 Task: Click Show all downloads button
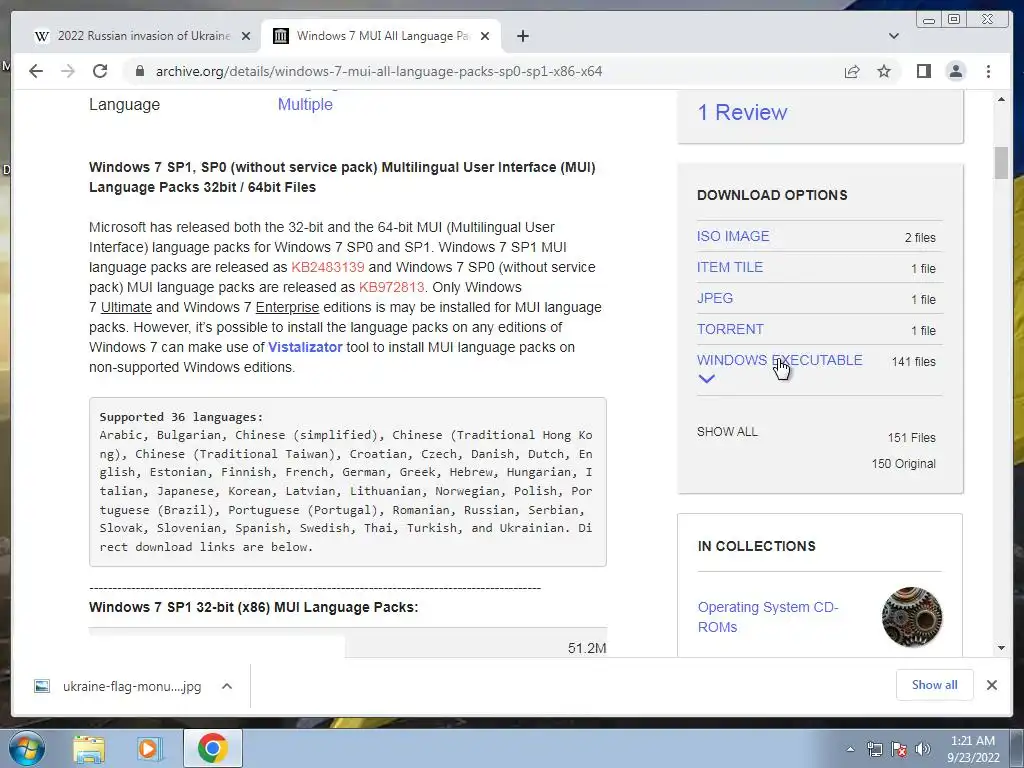[934, 685]
